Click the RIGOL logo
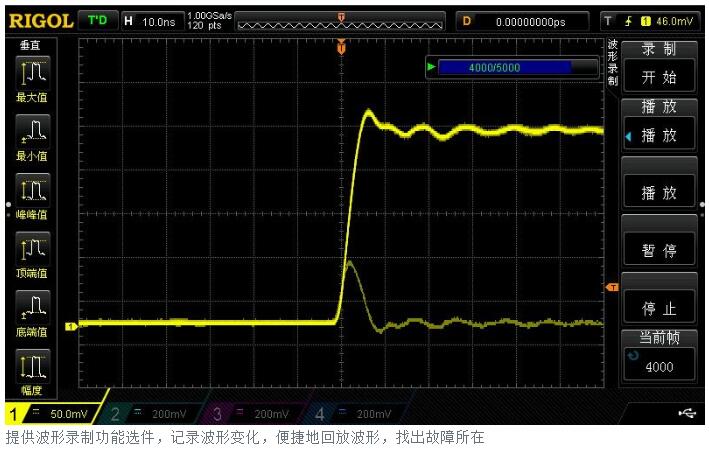The height and width of the screenshot is (453, 709). (40, 21)
